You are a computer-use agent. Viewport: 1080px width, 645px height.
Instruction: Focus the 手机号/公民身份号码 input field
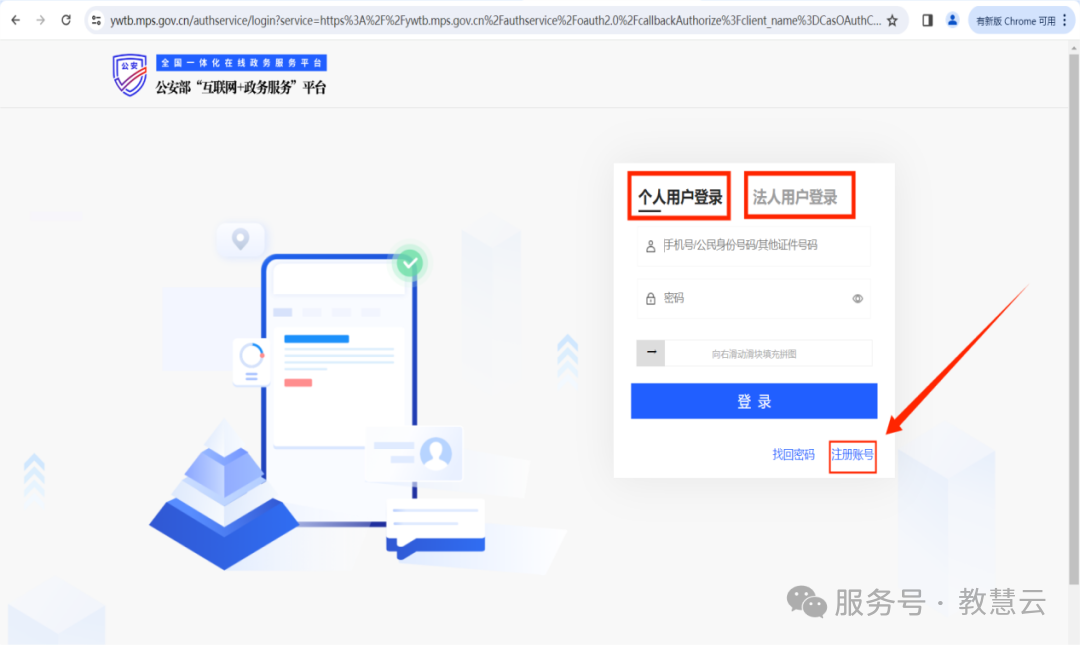pyautogui.click(x=760, y=245)
